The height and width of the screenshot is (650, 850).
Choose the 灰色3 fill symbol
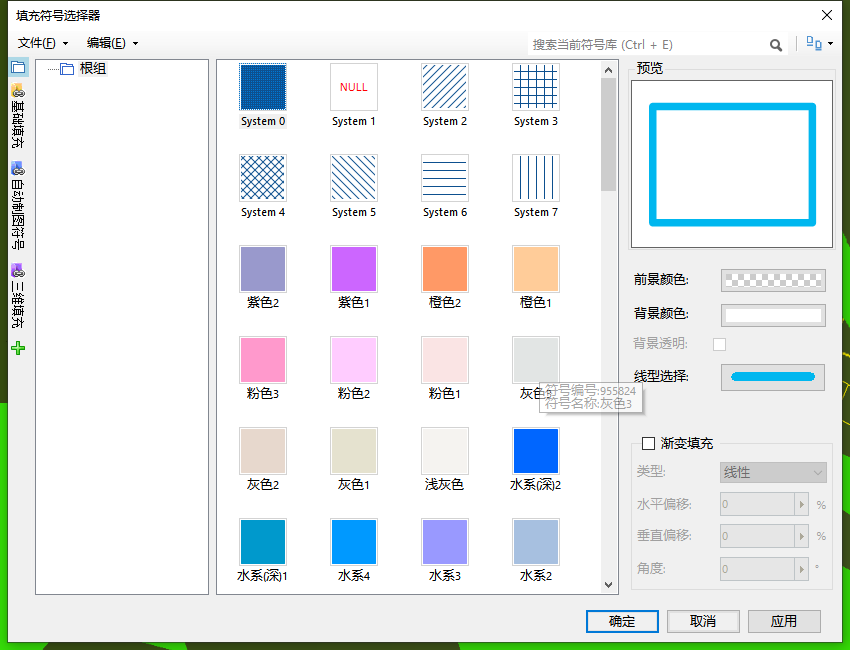(536, 361)
